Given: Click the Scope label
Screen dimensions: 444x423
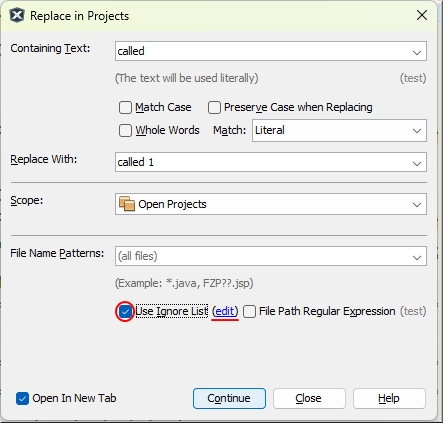Looking at the screenshot, I should pos(27,201).
